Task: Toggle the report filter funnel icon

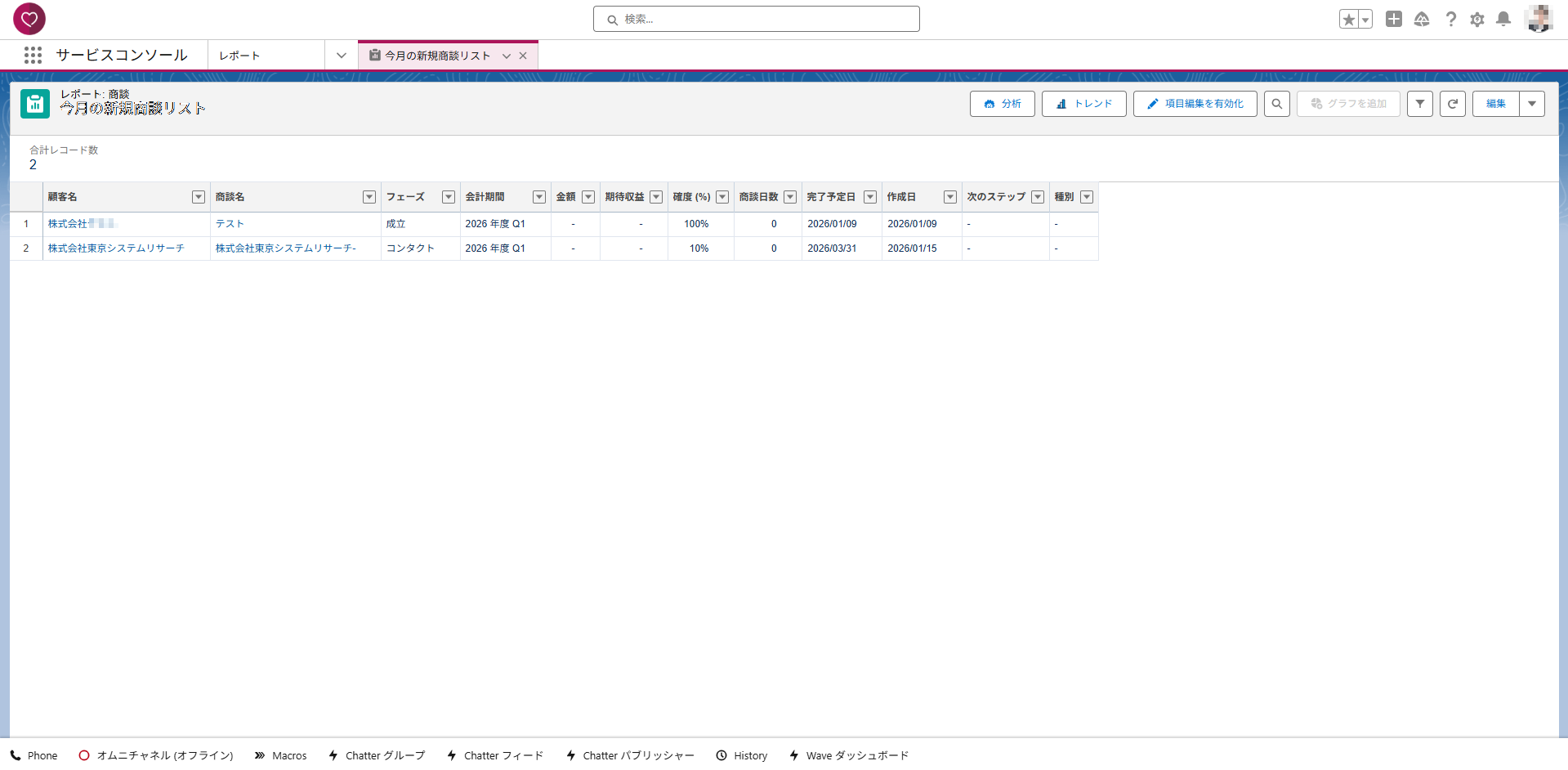Action: [x=1419, y=104]
